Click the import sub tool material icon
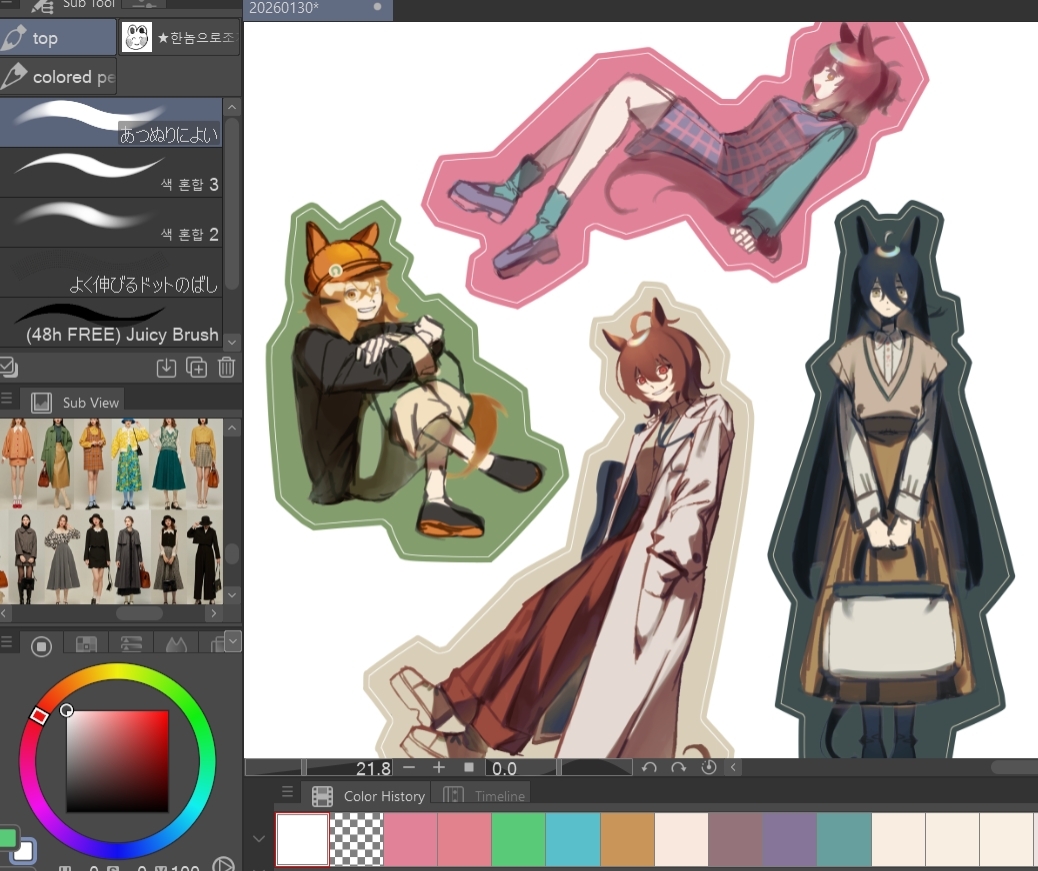1038x871 pixels. click(x=166, y=368)
